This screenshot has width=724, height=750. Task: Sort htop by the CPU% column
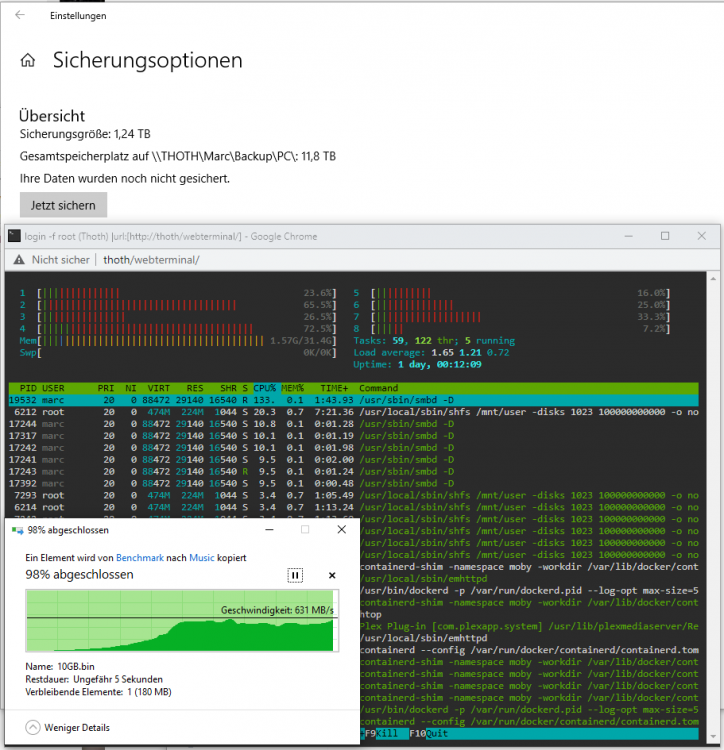pyautogui.click(x=264, y=388)
